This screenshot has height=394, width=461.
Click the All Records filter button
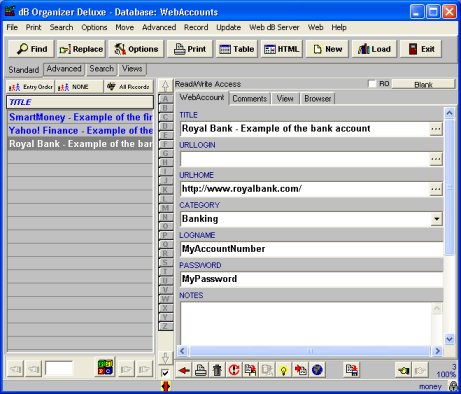pyautogui.click(x=128, y=87)
